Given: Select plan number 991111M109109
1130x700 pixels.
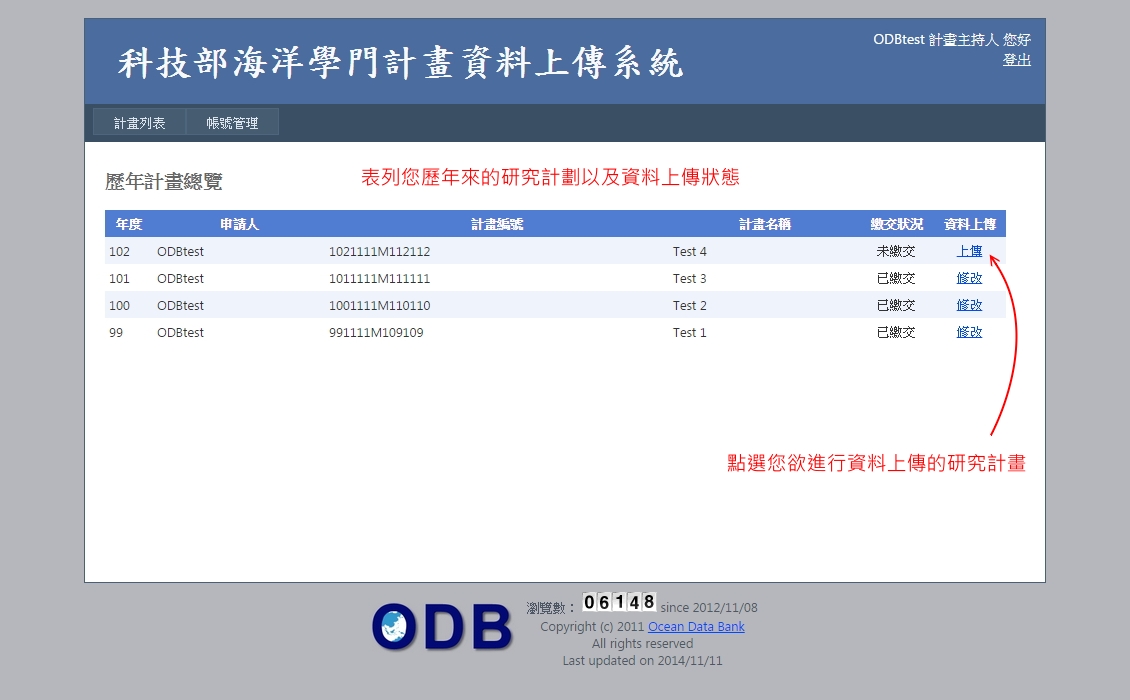Looking at the screenshot, I should [376, 332].
